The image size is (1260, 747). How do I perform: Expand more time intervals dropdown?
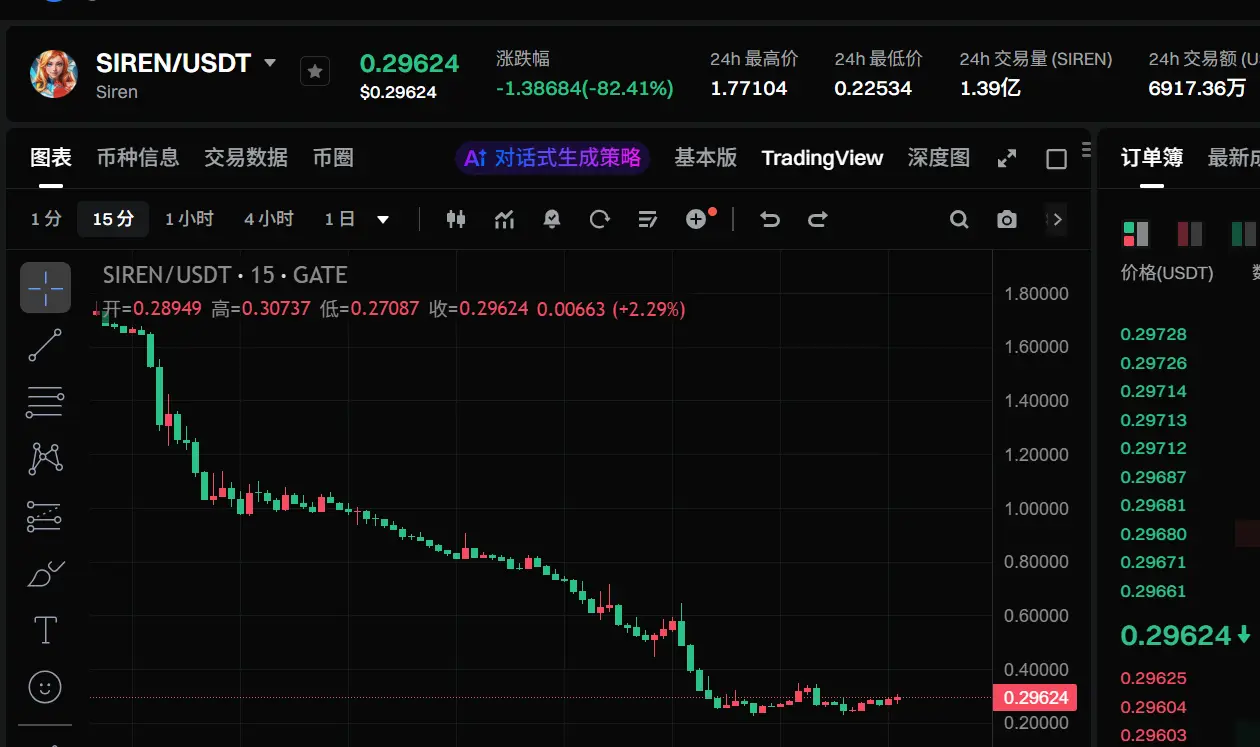click(x=383, y=219)
